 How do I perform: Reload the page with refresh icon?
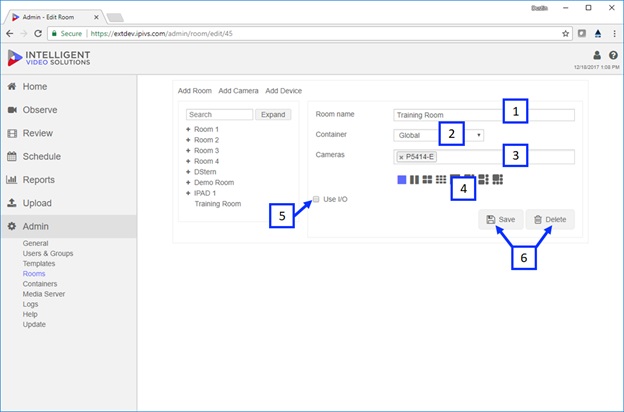click(x=38, y=34)
